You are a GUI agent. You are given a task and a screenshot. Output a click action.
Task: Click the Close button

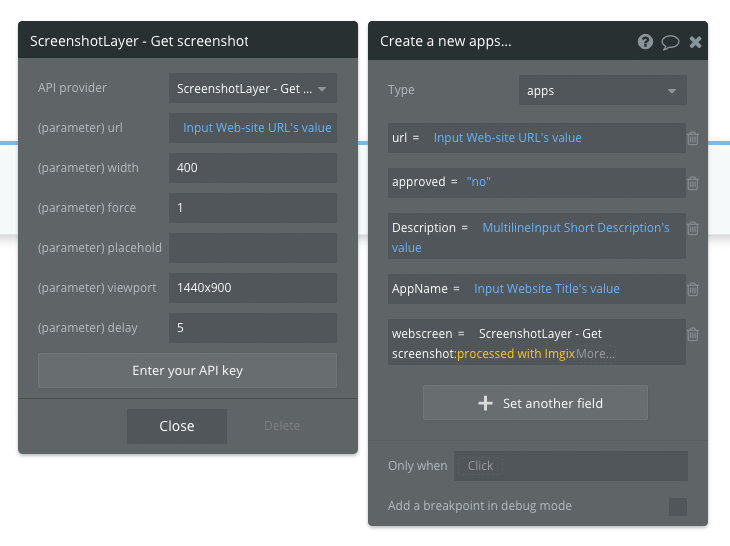[177, 426]
